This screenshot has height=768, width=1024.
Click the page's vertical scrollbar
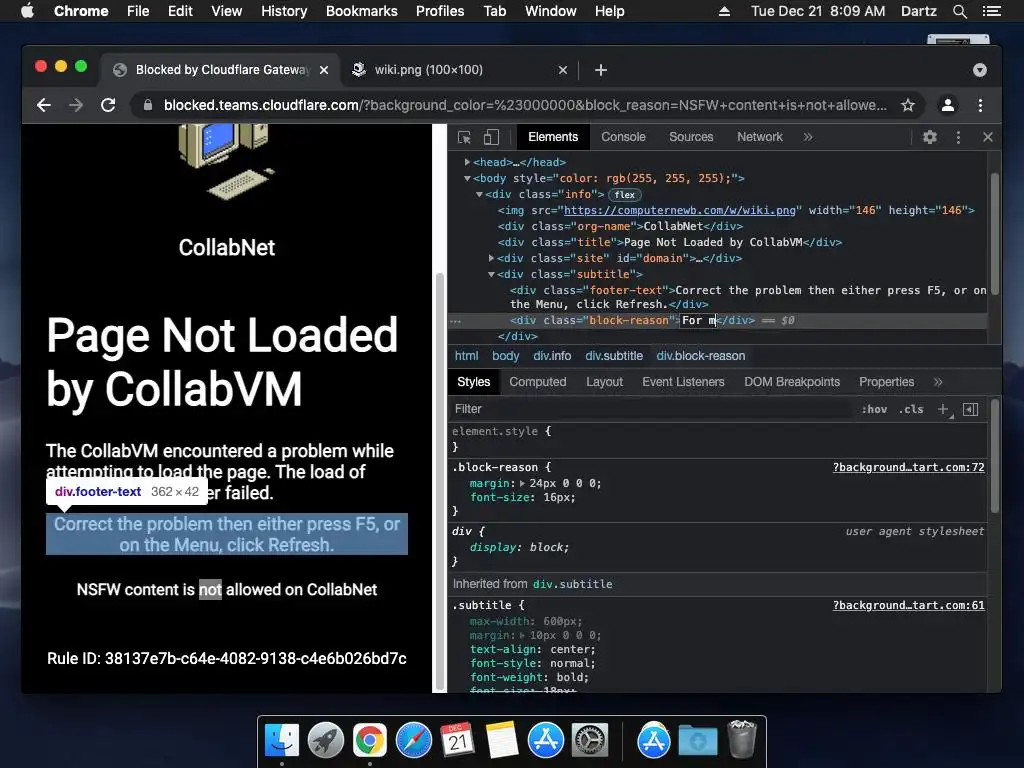440,481
